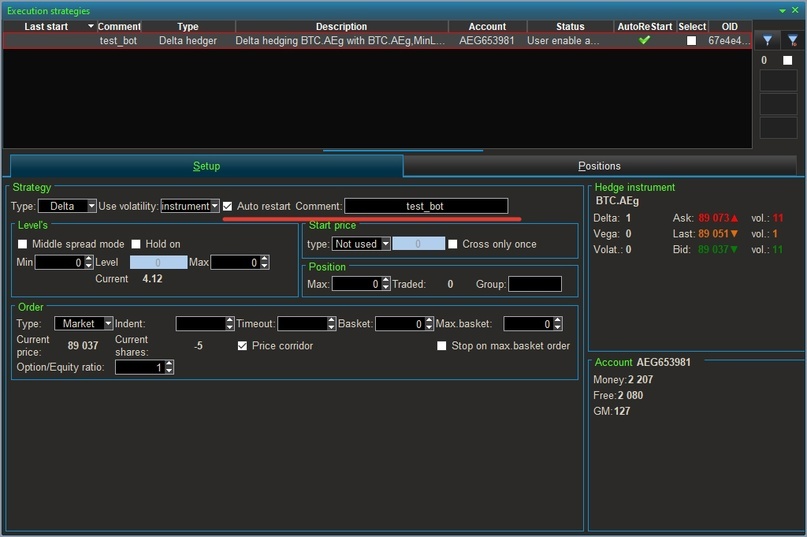The width and height of the screenshot is (807, 537).
Task: Click the OID column header
Action: (x=730, y=26)
